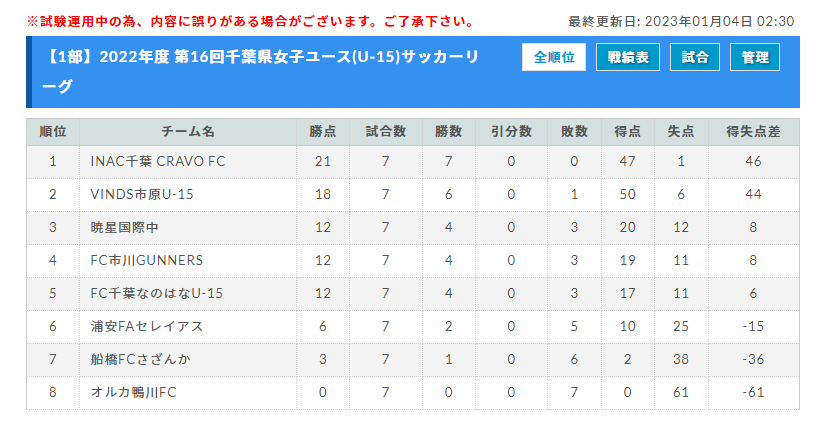Screen dimensions: 816x425
Task: Switch to the 戦績表 tab
Action: (x=628, y=57)
